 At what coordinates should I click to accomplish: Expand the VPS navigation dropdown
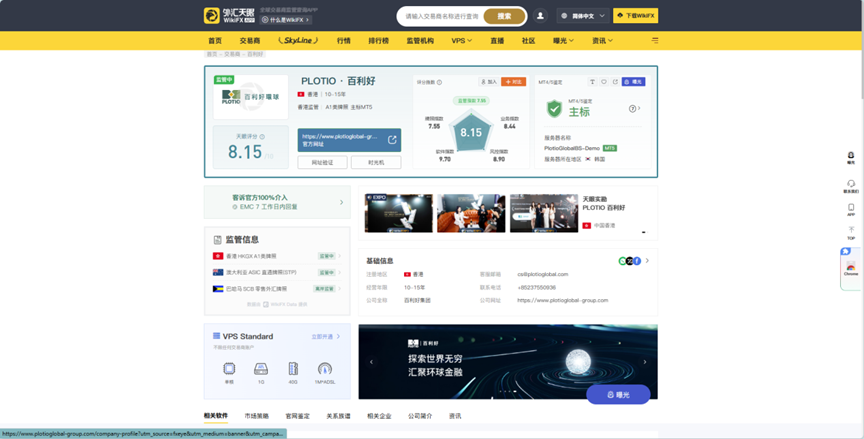(461, 41)
